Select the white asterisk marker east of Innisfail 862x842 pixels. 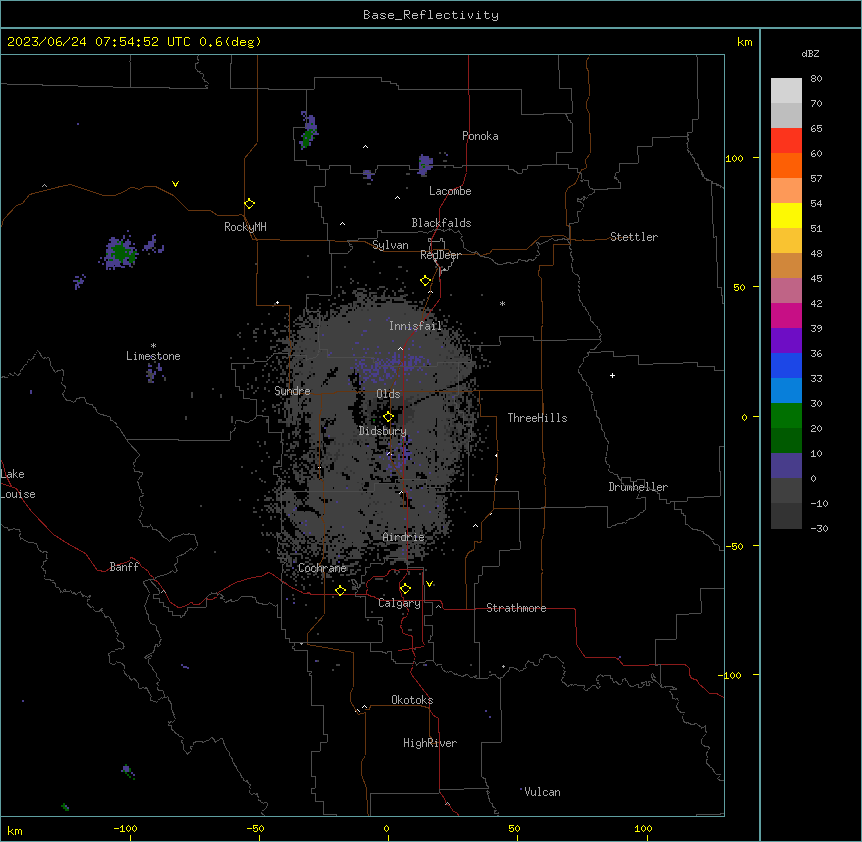pyautogui.click(x=502, y=303)
